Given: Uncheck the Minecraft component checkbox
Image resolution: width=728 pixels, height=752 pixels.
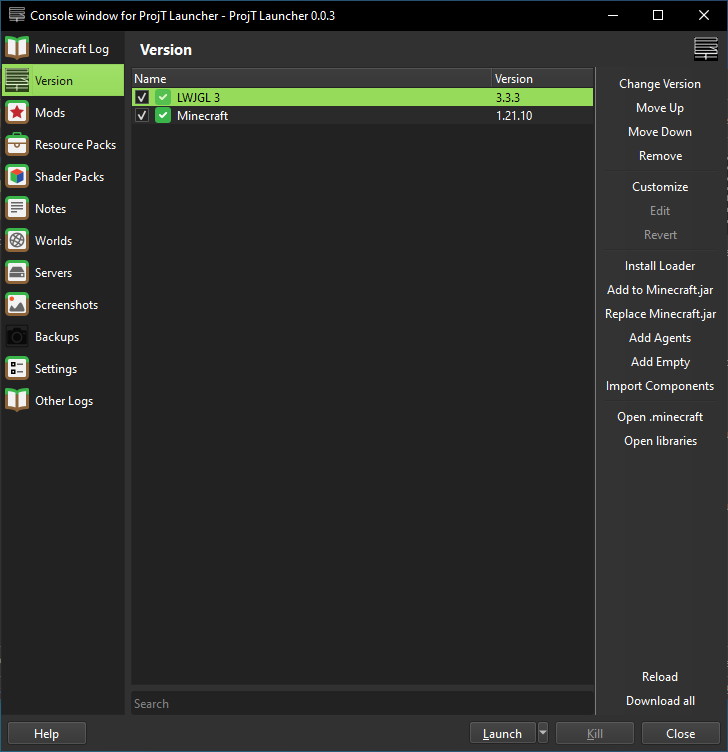Looking at the screenshot, I should click(x=142, y=116).
